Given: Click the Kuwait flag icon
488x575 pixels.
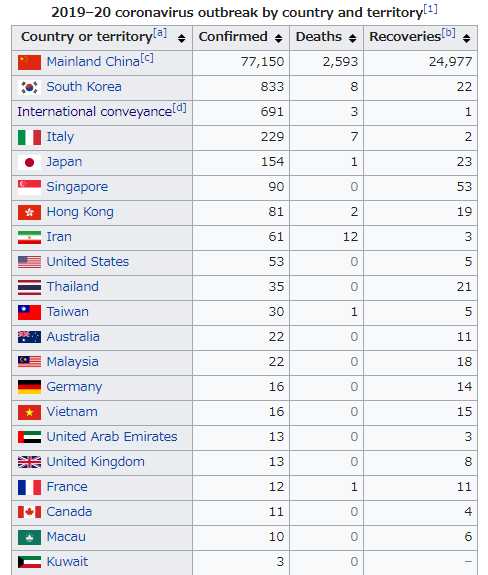Looking at the screenshot, I should pyautogui.click(x=29, y=562).
